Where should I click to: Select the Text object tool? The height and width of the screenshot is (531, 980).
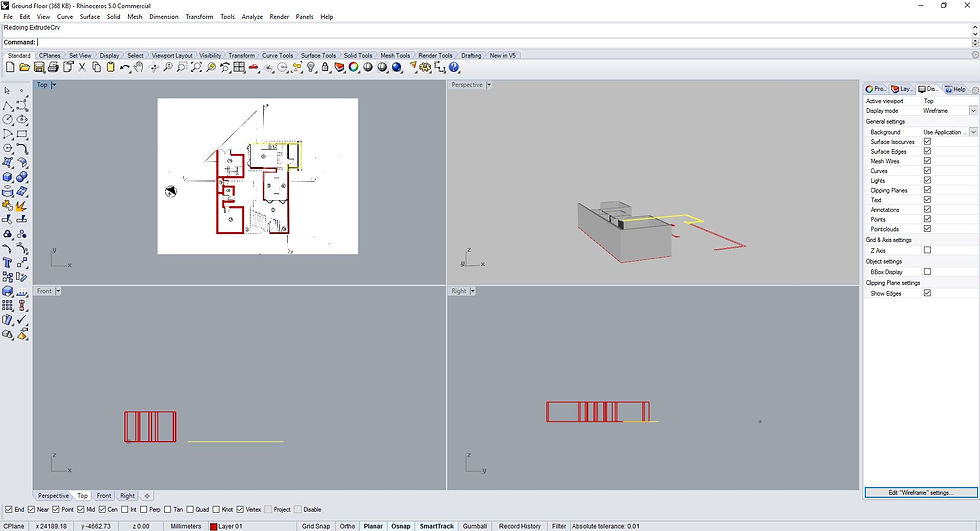coord(8,262)
